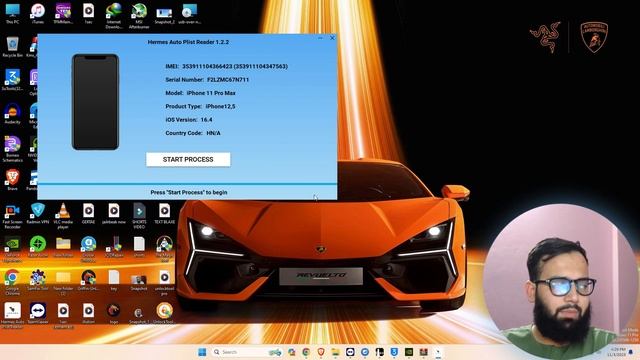Close the Hermes Auto Plist Reader window
This screenshot has width=640, height=360.
pyautogui.click(x=332, y=38)
